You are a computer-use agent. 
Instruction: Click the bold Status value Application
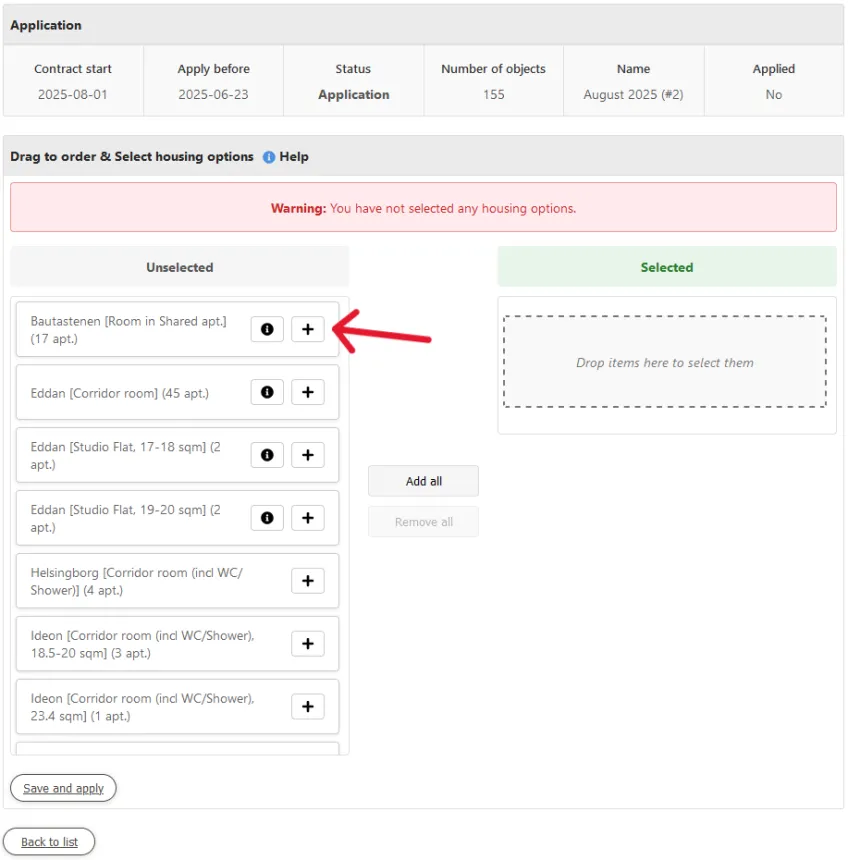tap(354, 94)
